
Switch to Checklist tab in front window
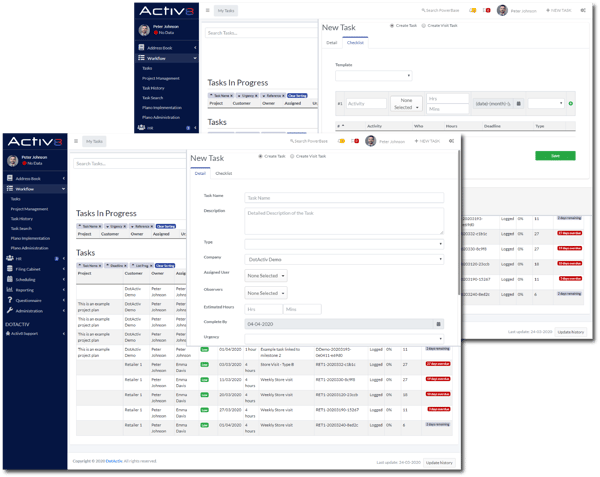click(x=223, y=173)
